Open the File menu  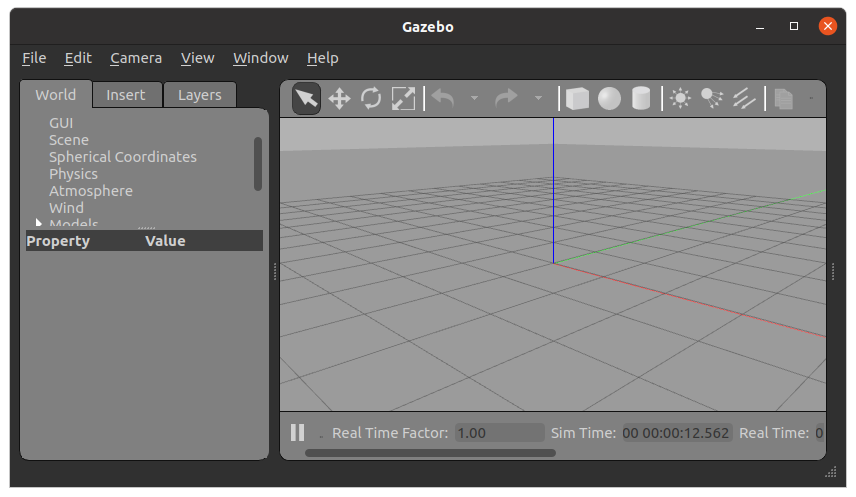[x=34, y=58]
